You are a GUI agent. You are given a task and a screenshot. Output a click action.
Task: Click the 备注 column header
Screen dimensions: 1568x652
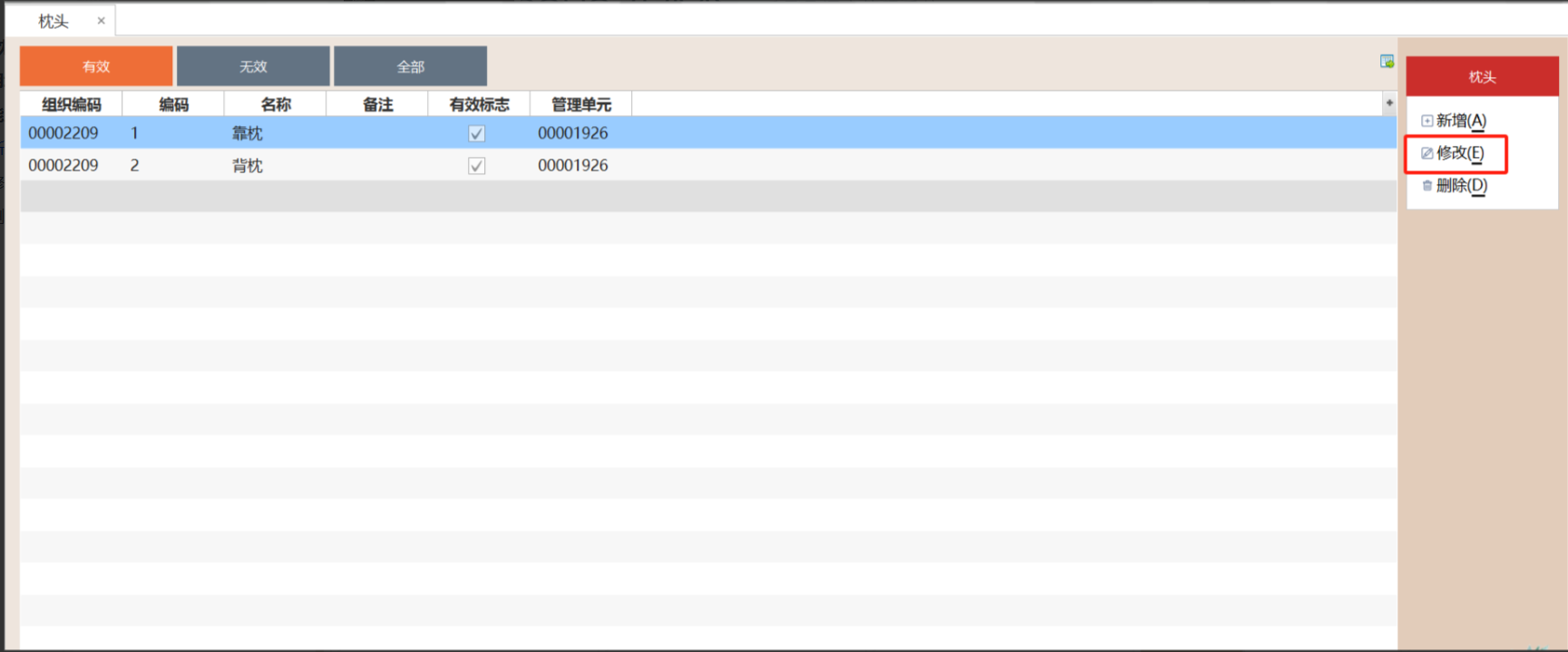click(377, 104)
